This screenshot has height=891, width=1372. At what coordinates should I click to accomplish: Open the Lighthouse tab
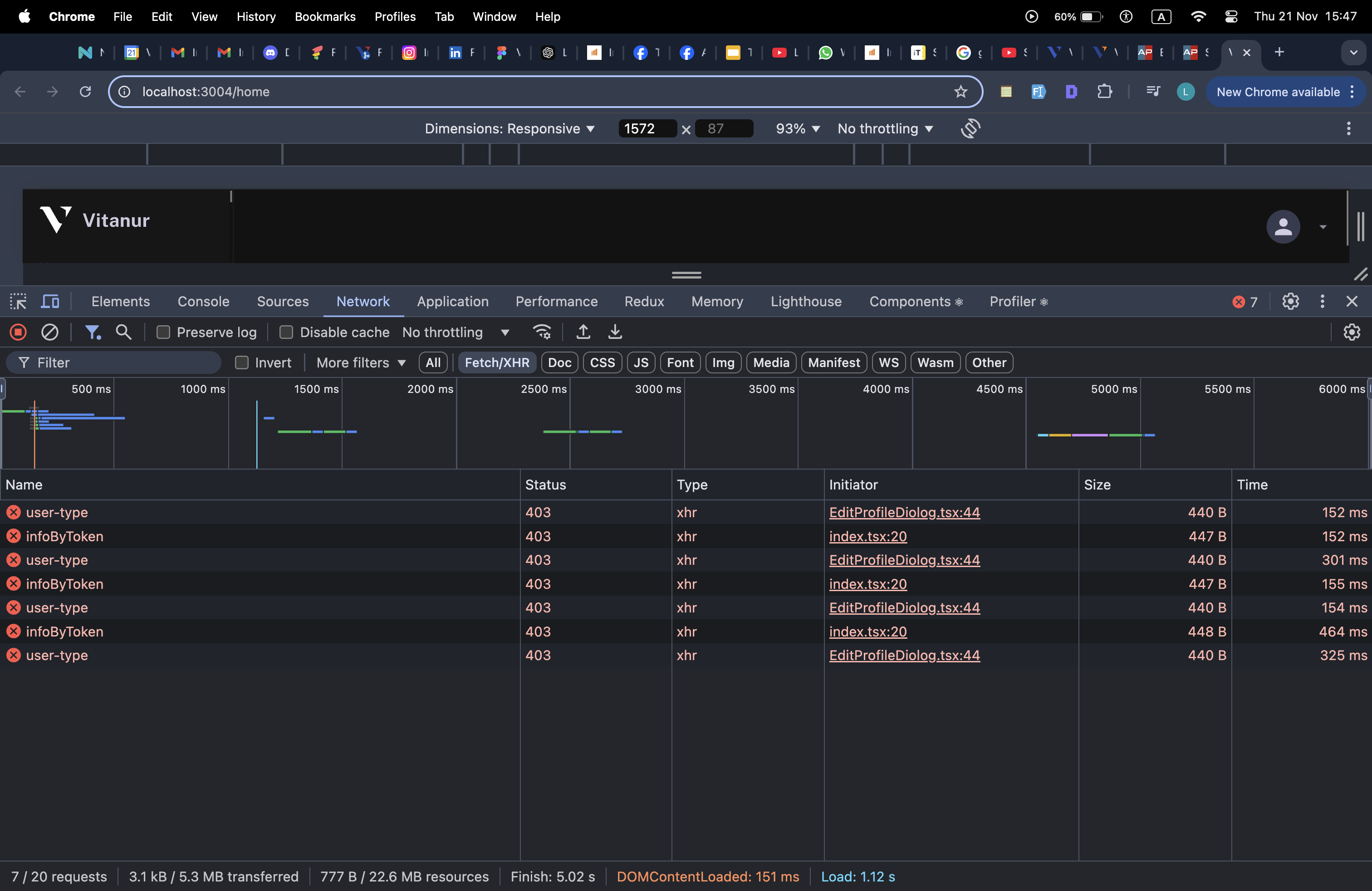[806, 301]
